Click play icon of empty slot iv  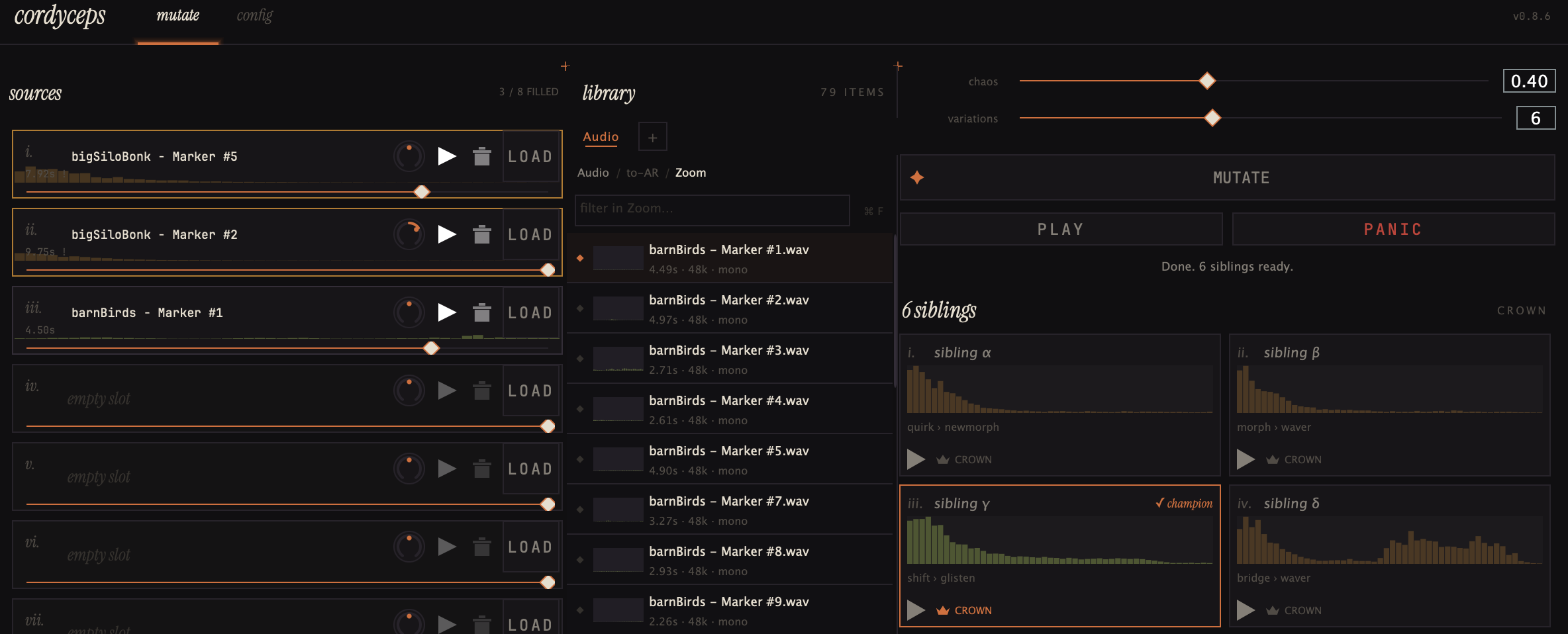pyautogui.click(x=447, y=390)
